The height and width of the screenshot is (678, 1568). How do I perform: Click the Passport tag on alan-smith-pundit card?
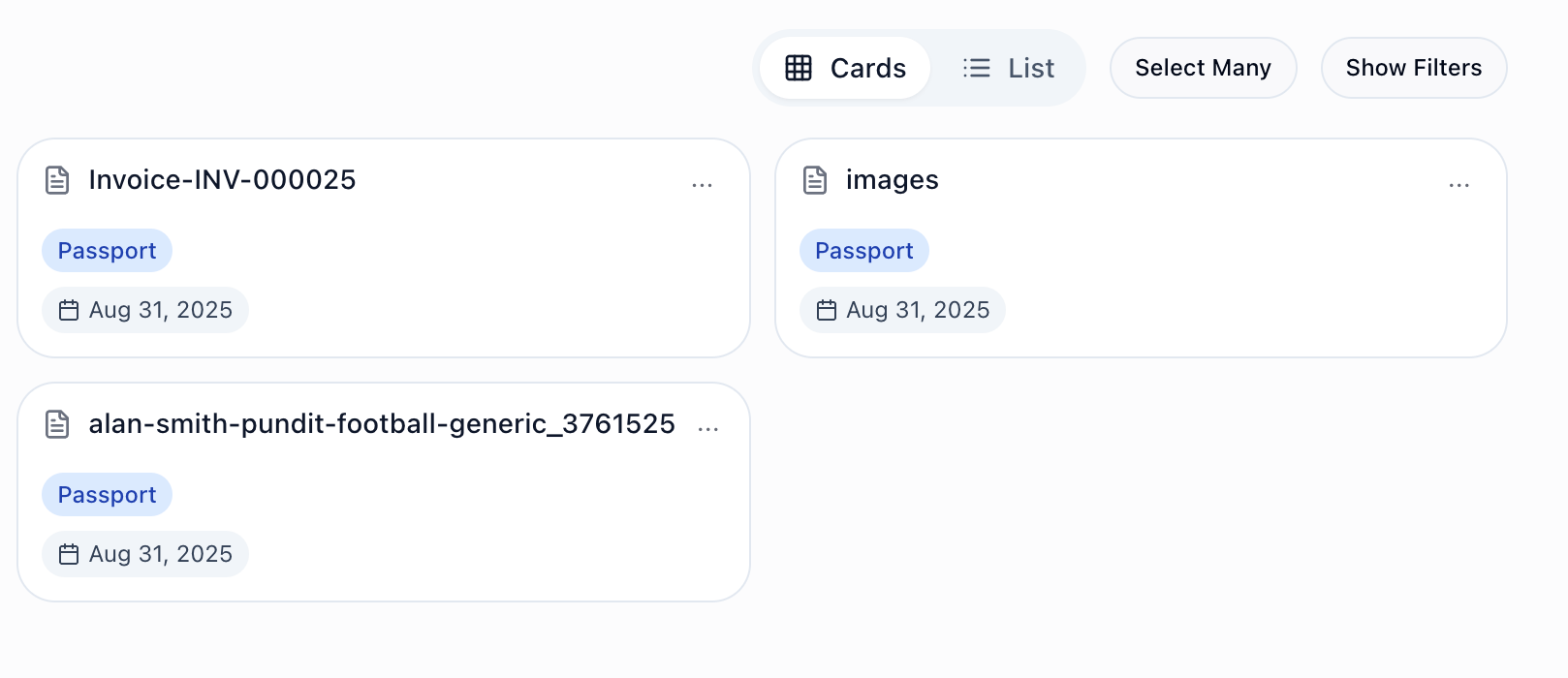pyautogui.click(x=107, y=495)
